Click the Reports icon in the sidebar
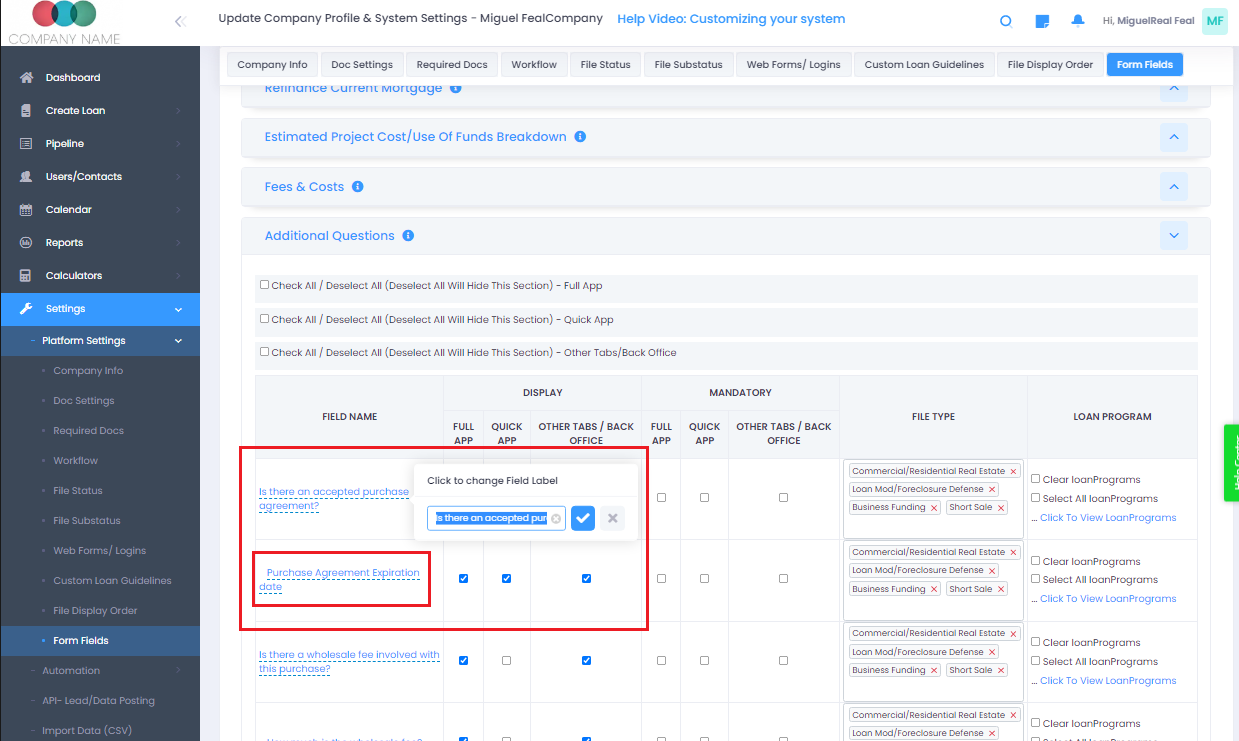Image resolution: width=1239 pixels, height=741 pixels. tap(26, 243)
